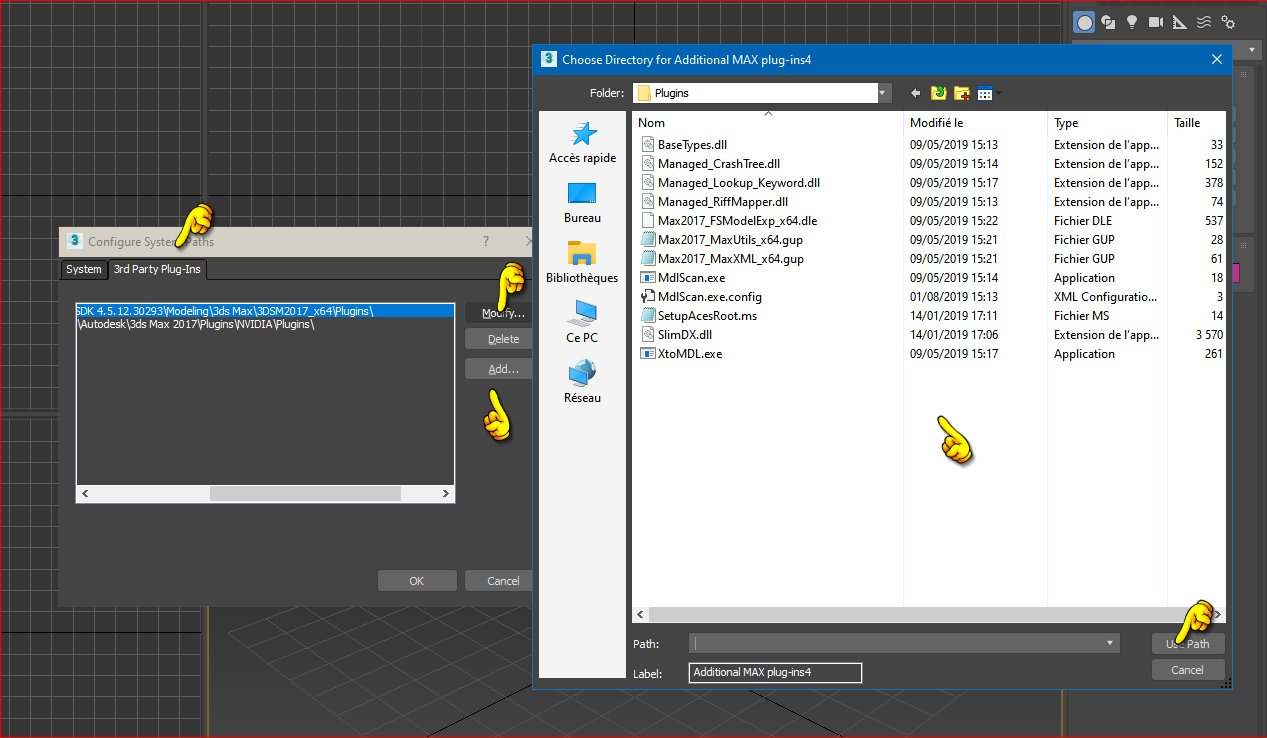Viewport: 1267px width, 738px height.
Task: Select file Max2017_MaxUtils_x64.gup
Action: pyautogui.click(x=730, y=240)
